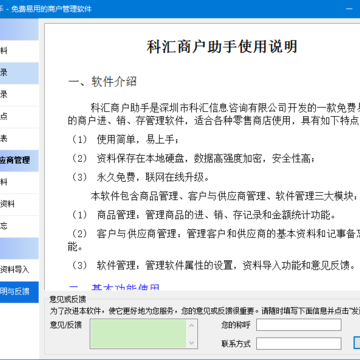Click the line 本软件包含商品管理
The height and width of the screenshot is (360, 360).
(x=225, y=196)
